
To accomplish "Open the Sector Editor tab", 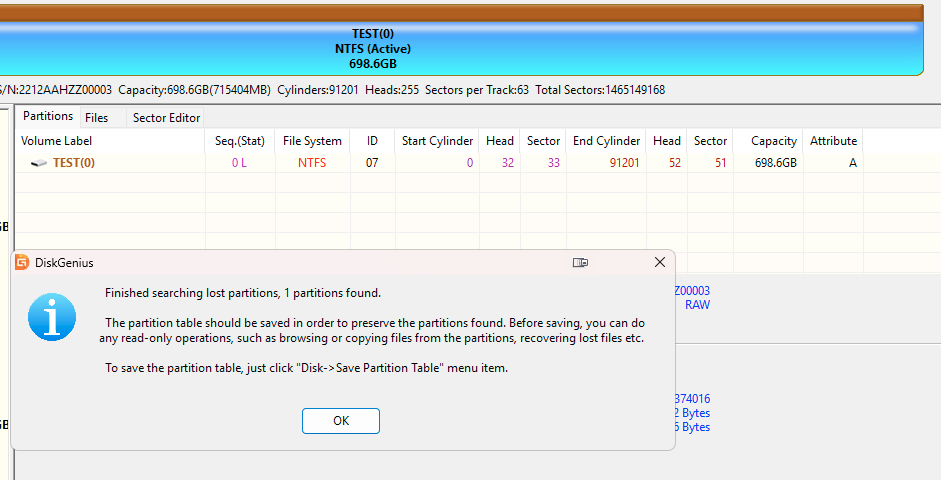I will 166,118.
